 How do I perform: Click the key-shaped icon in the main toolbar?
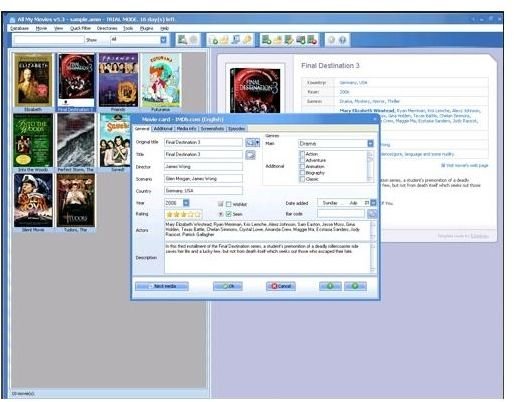(x=247, y=40)
